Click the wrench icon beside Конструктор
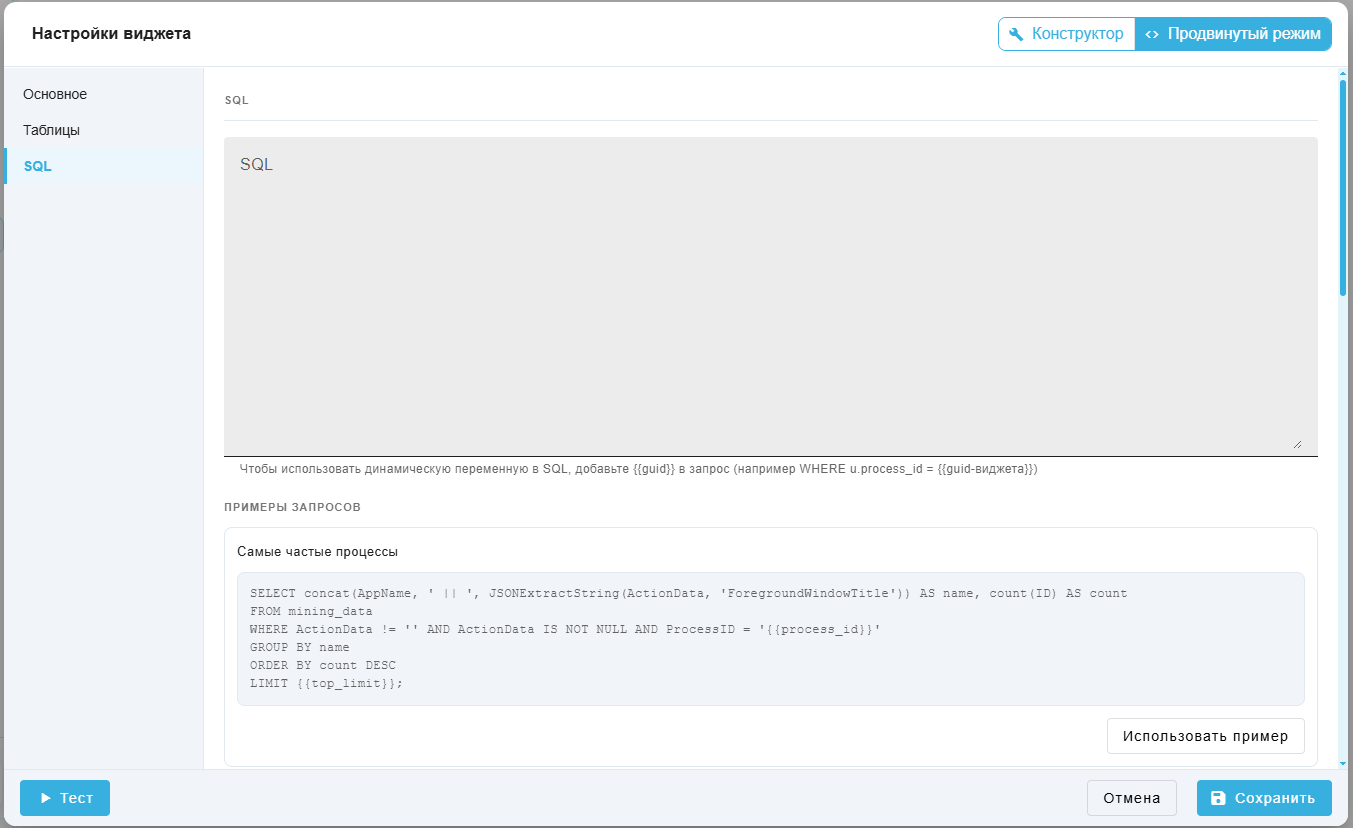 point(1016,34)
